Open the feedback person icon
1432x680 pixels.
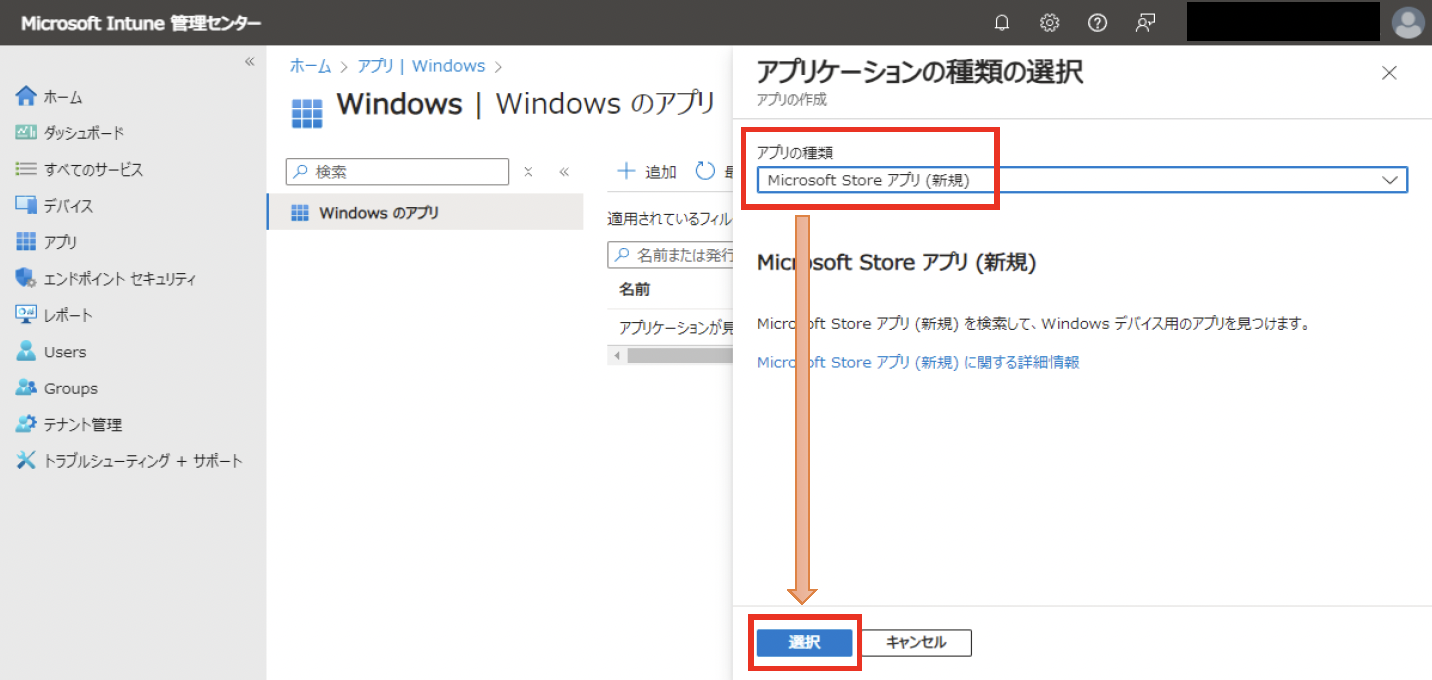[x=1146, y=23]
